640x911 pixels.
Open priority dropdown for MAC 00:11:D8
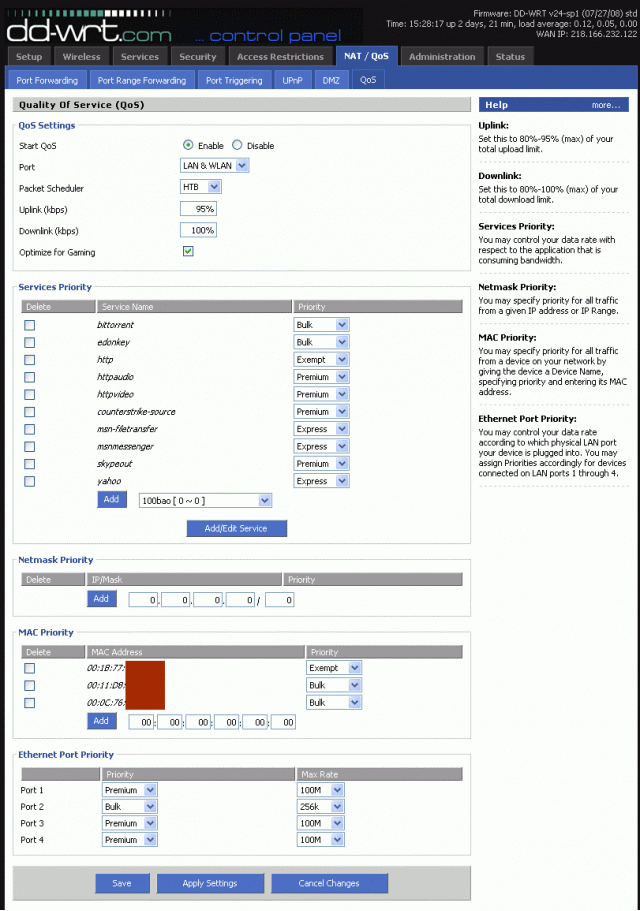coord(335,685)
